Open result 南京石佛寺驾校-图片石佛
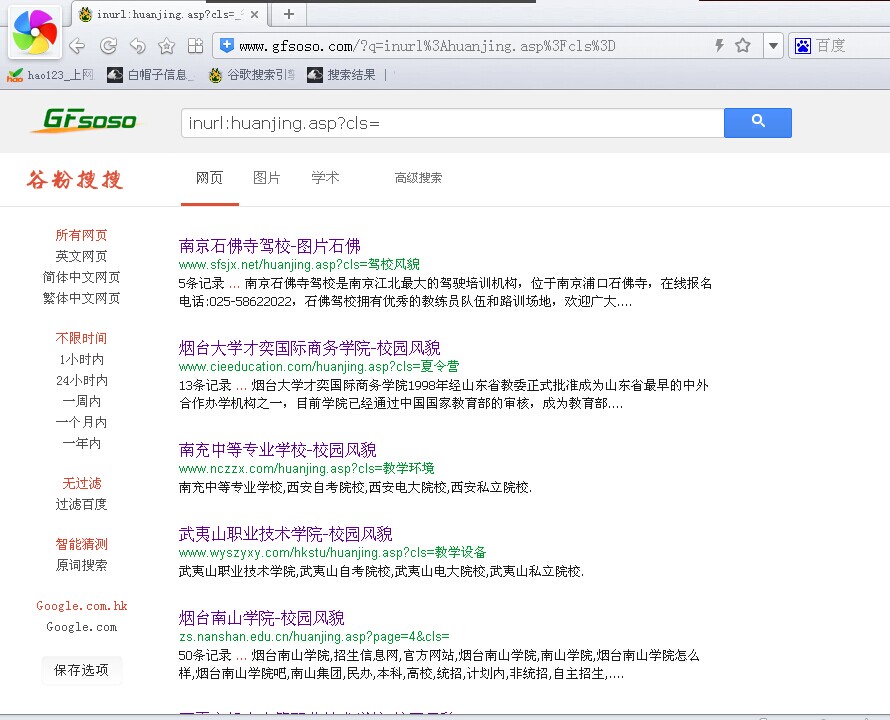 click(269, 246)
